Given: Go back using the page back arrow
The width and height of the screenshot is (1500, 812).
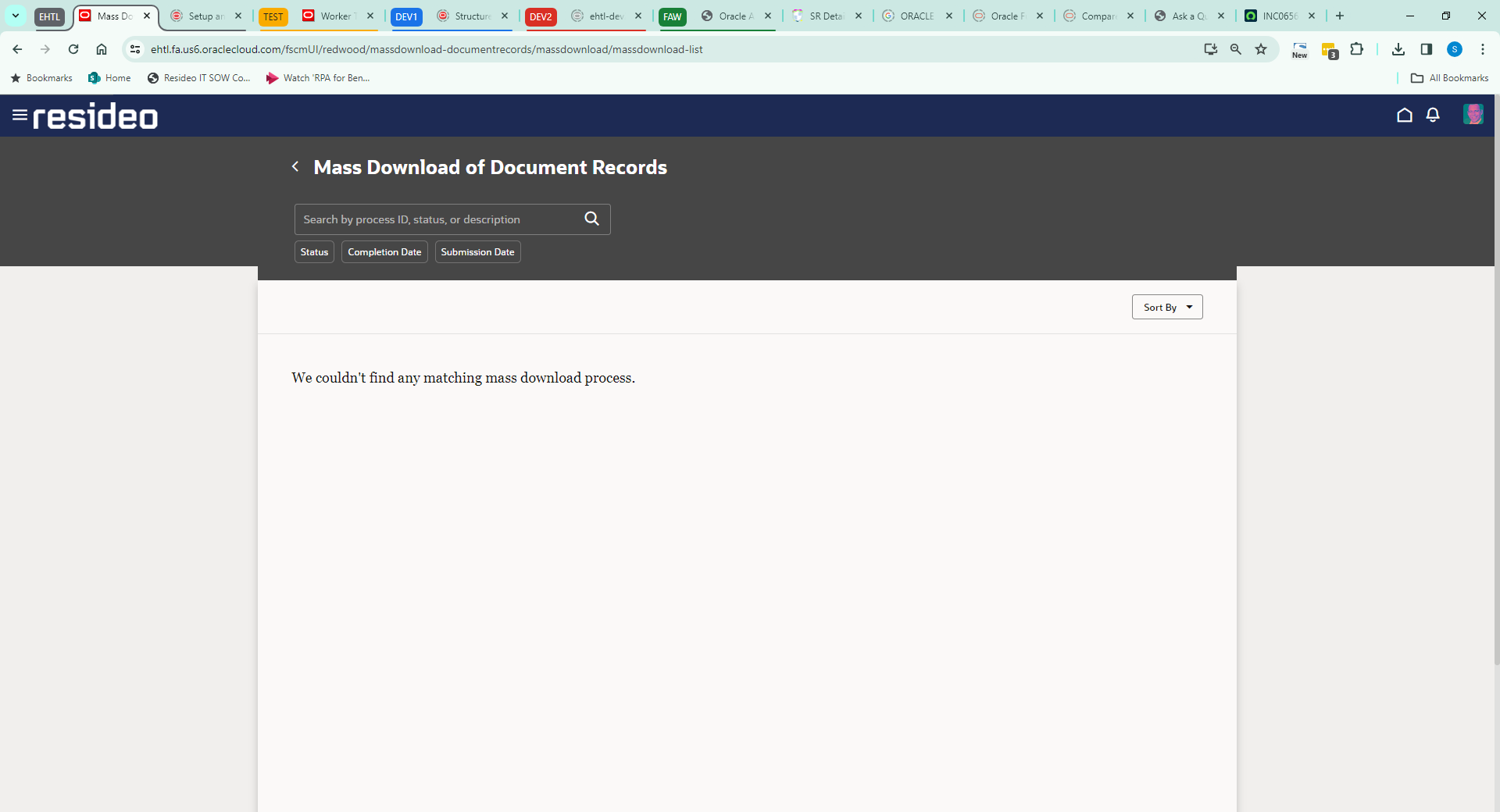Looking at the screenshot, I should tap(295, 166).
